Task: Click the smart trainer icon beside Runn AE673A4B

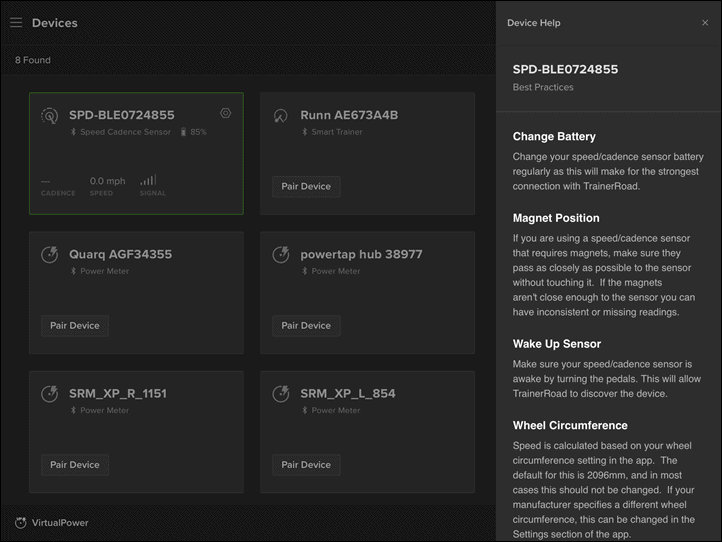Action: pyautogui.click(x=280, y=116)
